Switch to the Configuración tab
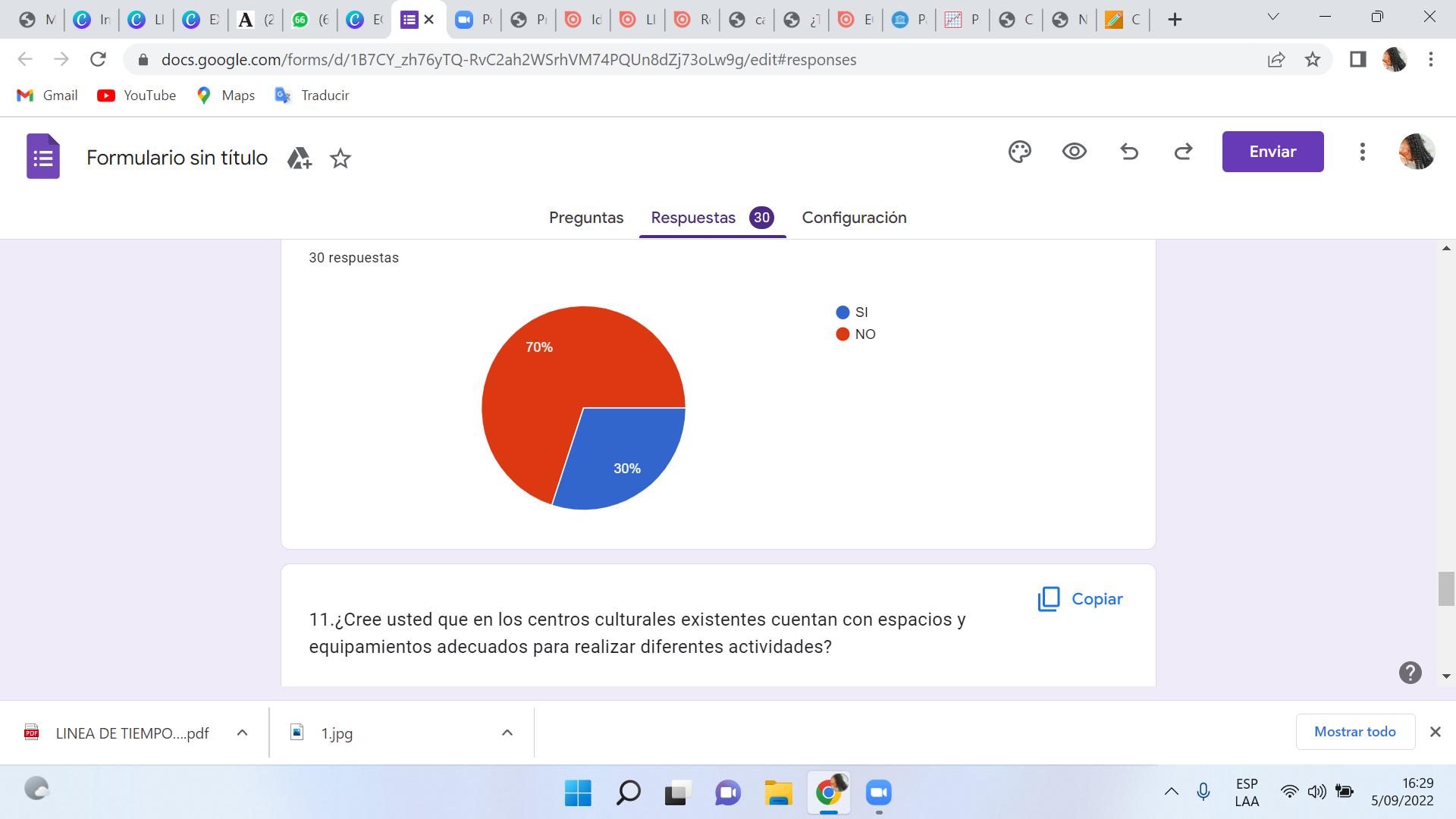Viewport: 1456px width, 819px height. (854, 218)
